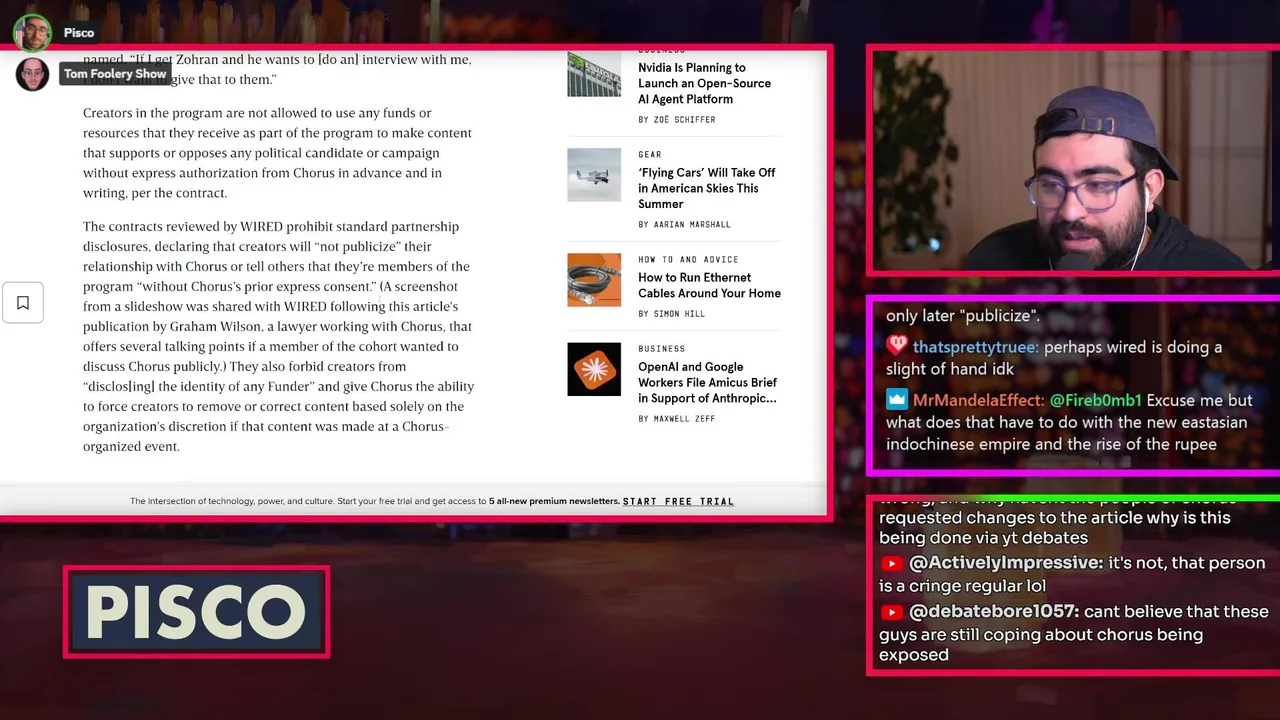Click crown badge next to MrMandelaEffect
Screen dimensions: 1280x720
[896, 399]
